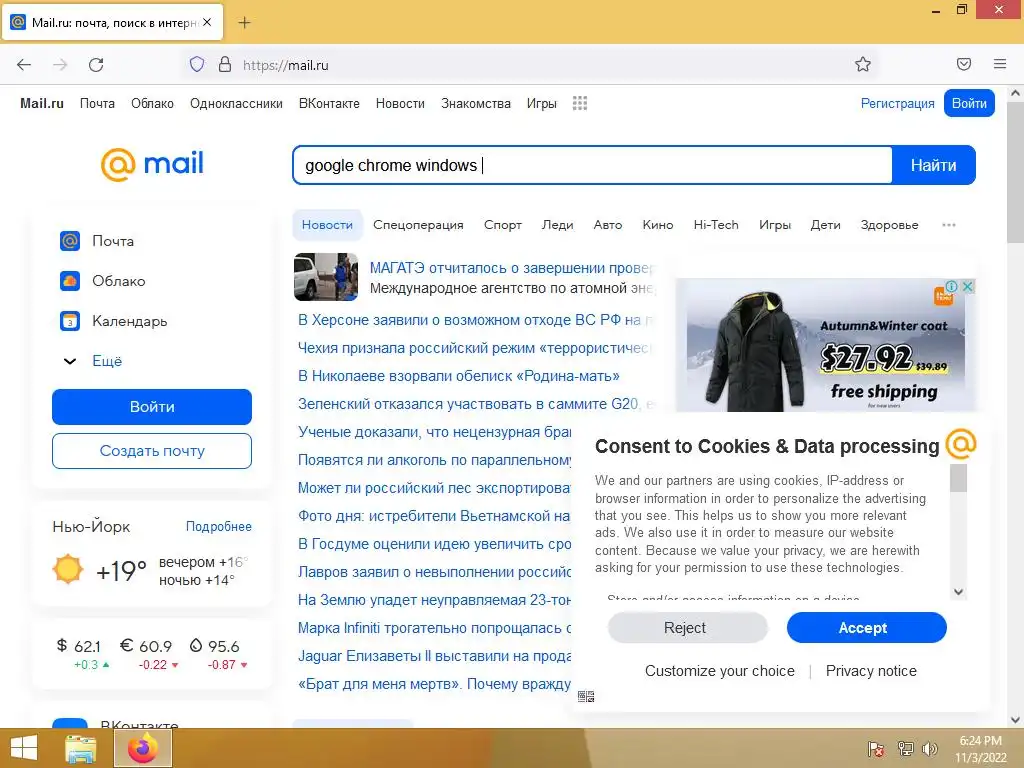
Task: Switch to the Спорт news tab
Action: click(x=503, y=225)
